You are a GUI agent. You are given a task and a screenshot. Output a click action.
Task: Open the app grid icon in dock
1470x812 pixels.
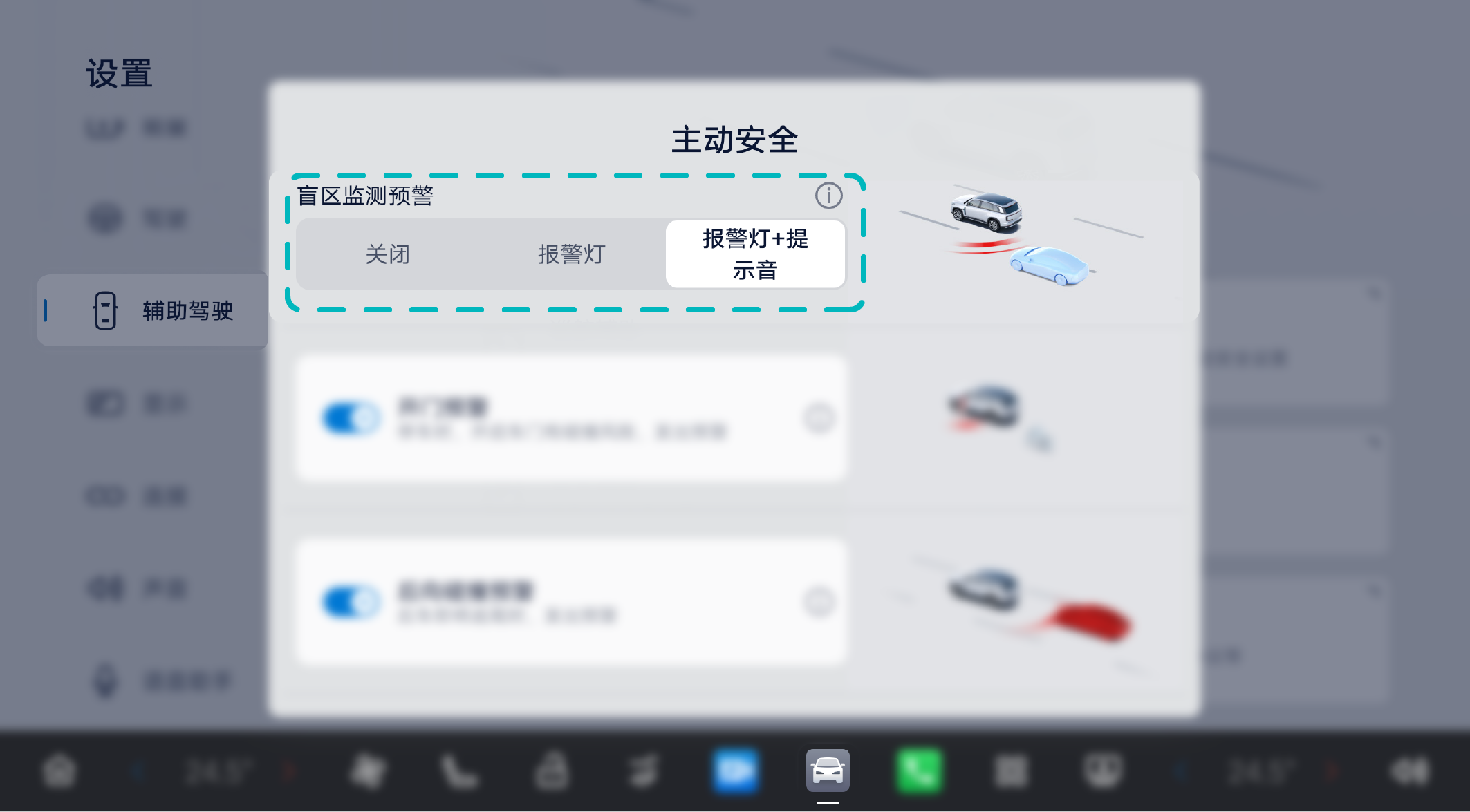[1011, 771]
